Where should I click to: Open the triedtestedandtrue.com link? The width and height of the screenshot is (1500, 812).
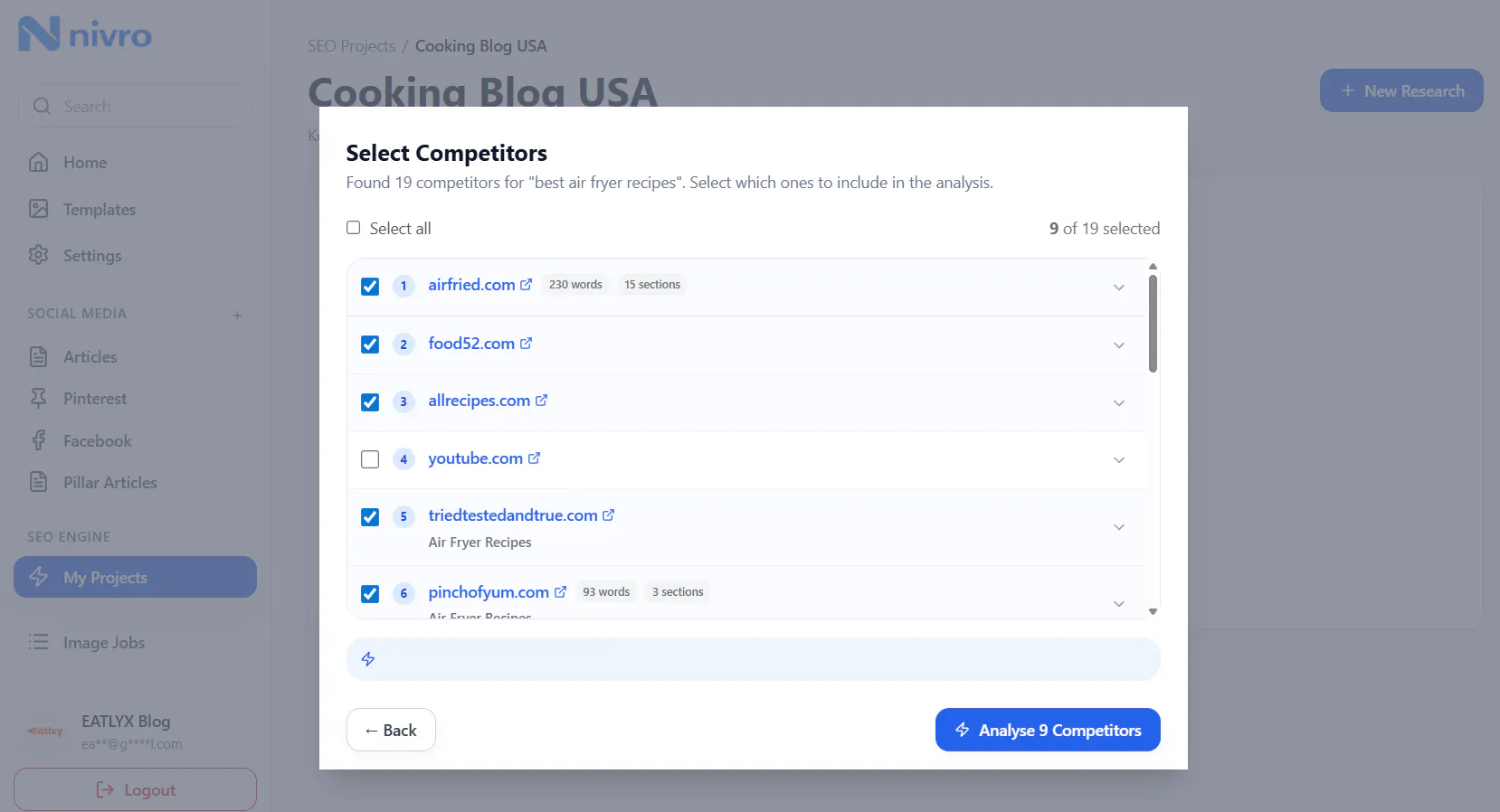pyautogui.click(x=513, y=515)
